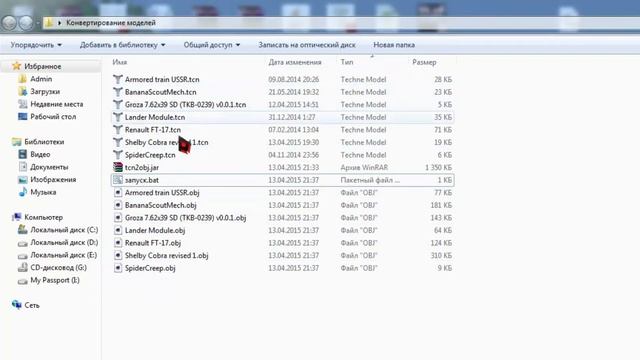Click Конвертирование моделей in the address bar

[x=111, y=23]
